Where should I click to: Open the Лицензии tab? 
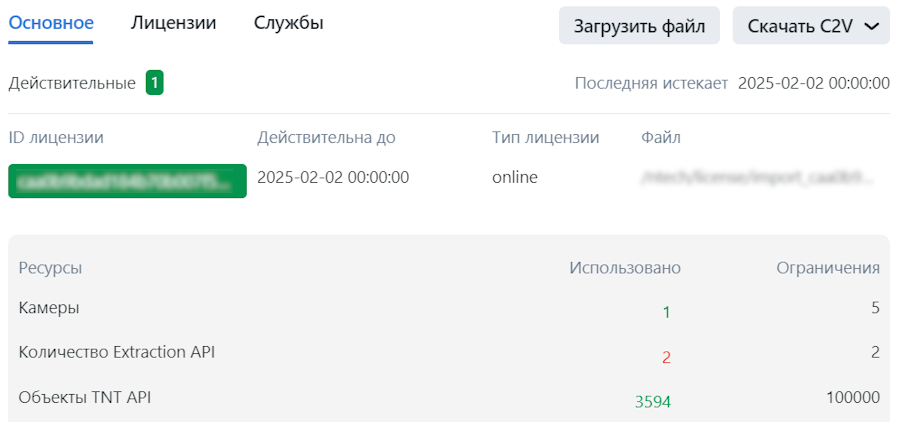(173, 23)
